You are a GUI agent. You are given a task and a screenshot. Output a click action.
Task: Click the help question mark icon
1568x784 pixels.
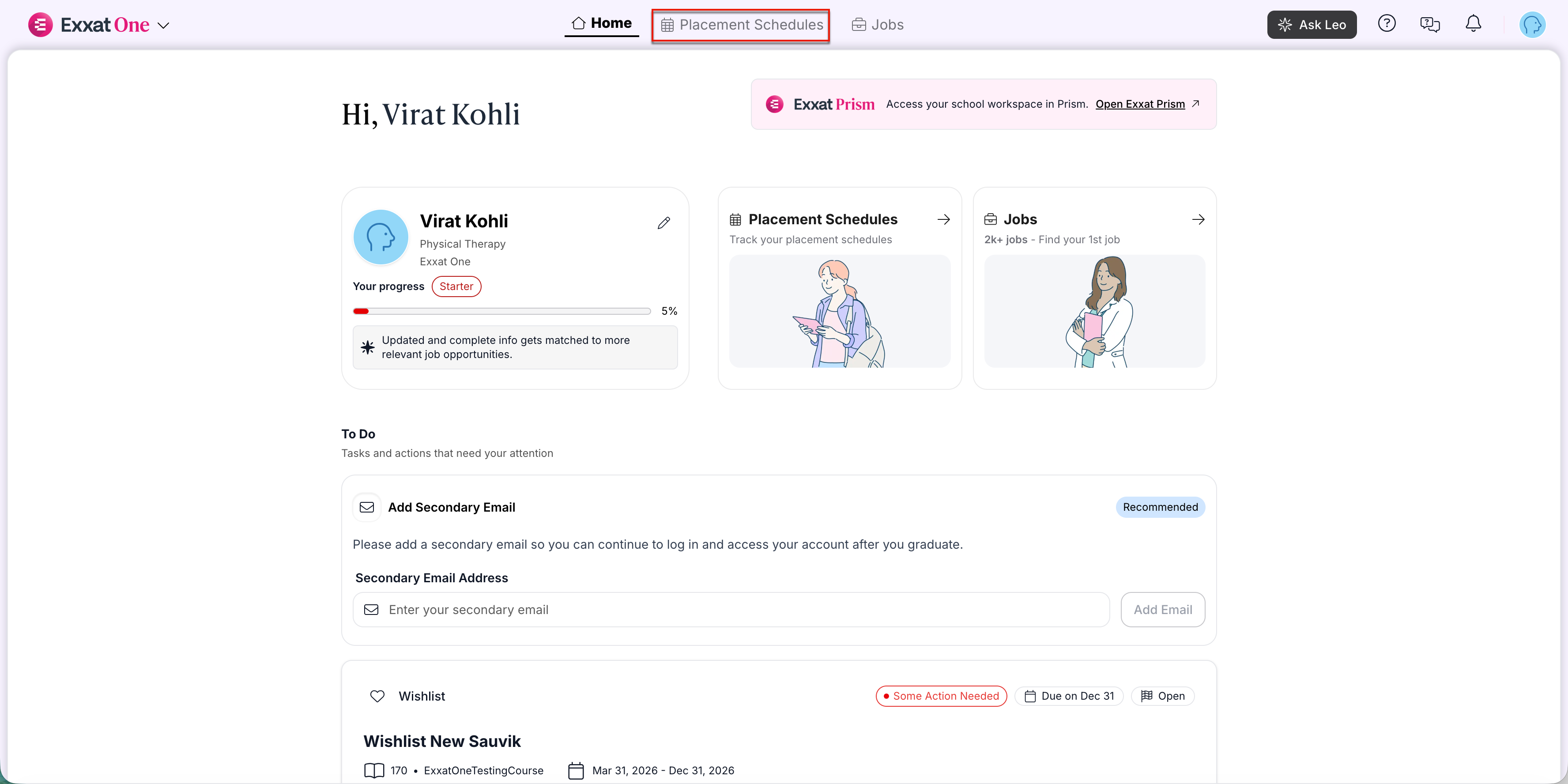(1386, 24)
